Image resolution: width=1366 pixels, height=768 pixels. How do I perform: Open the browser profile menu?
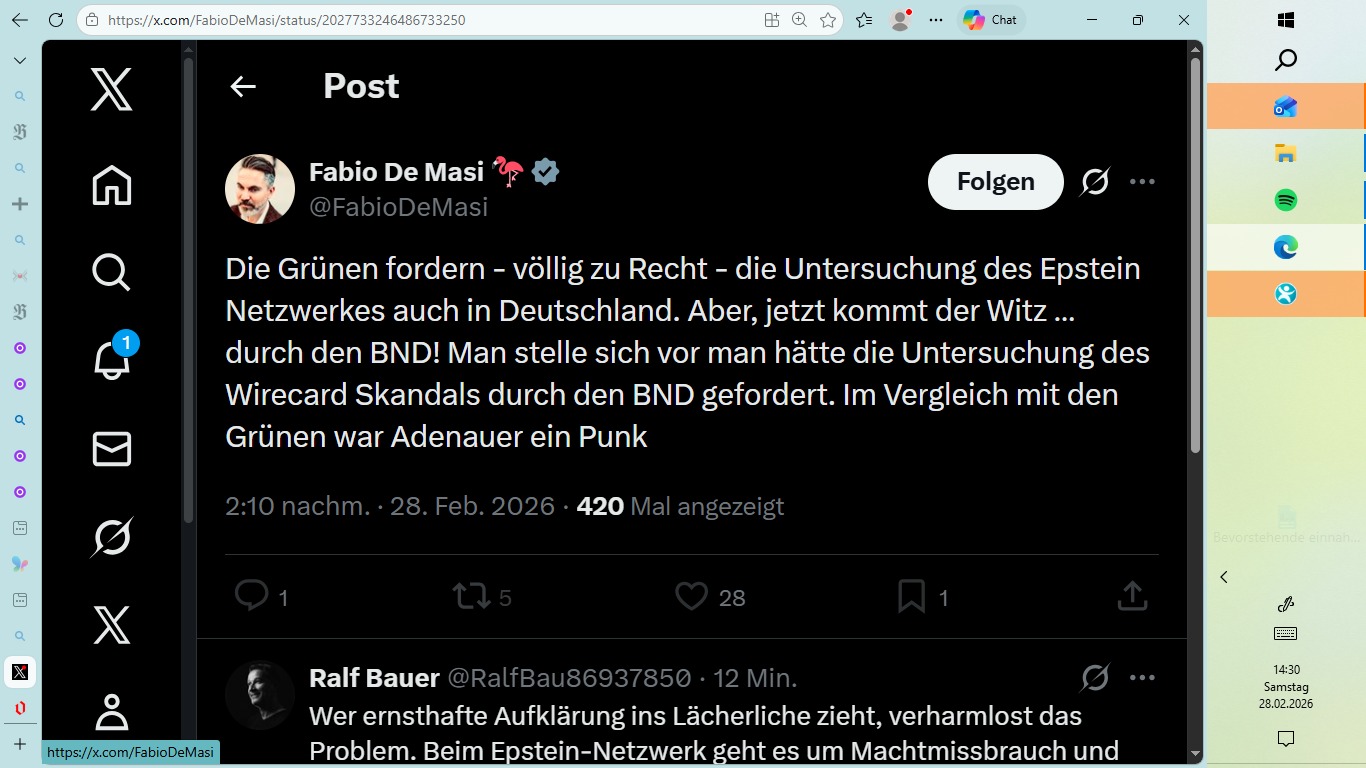[x=897, y=19]
